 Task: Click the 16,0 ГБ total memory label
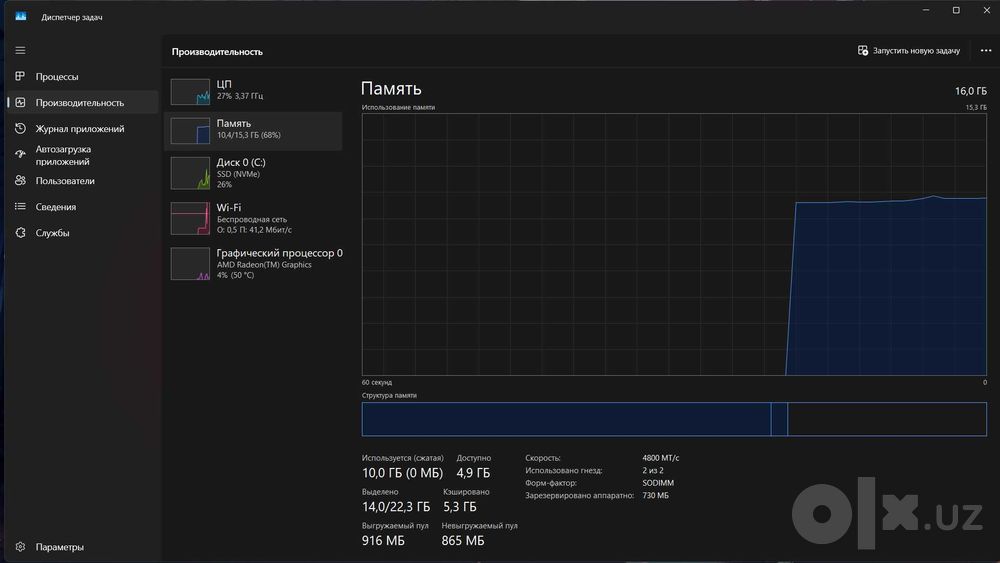971,91
